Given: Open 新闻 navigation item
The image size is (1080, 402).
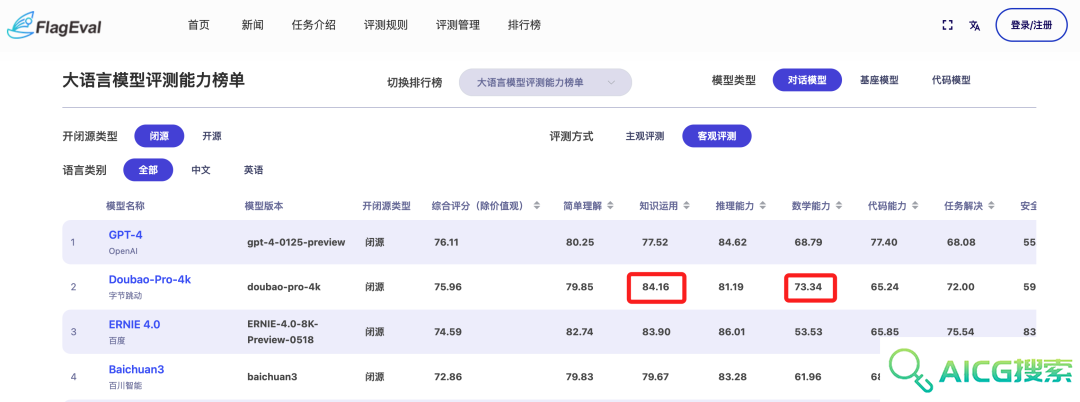Looking at the screenshot, I should click(253, 25).
